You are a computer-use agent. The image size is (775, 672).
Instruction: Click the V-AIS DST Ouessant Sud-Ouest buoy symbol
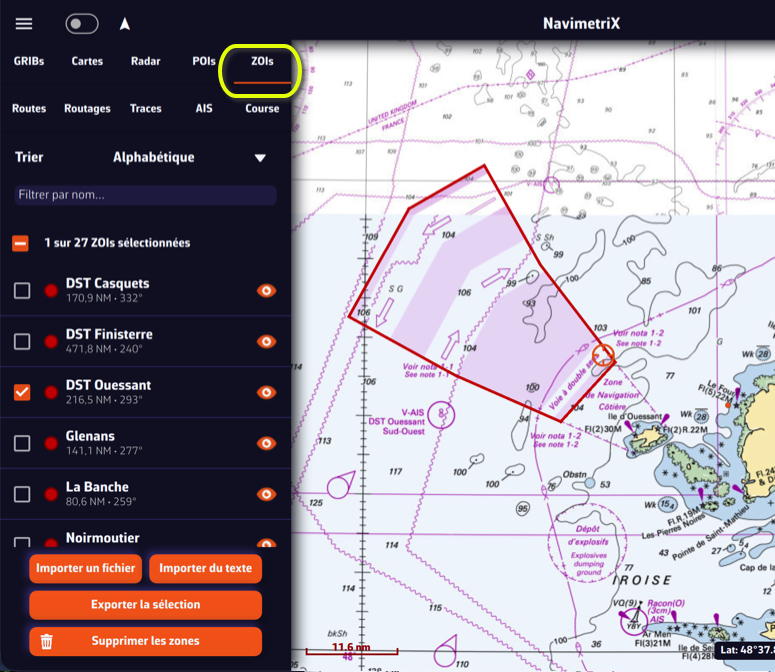point(441,414)
